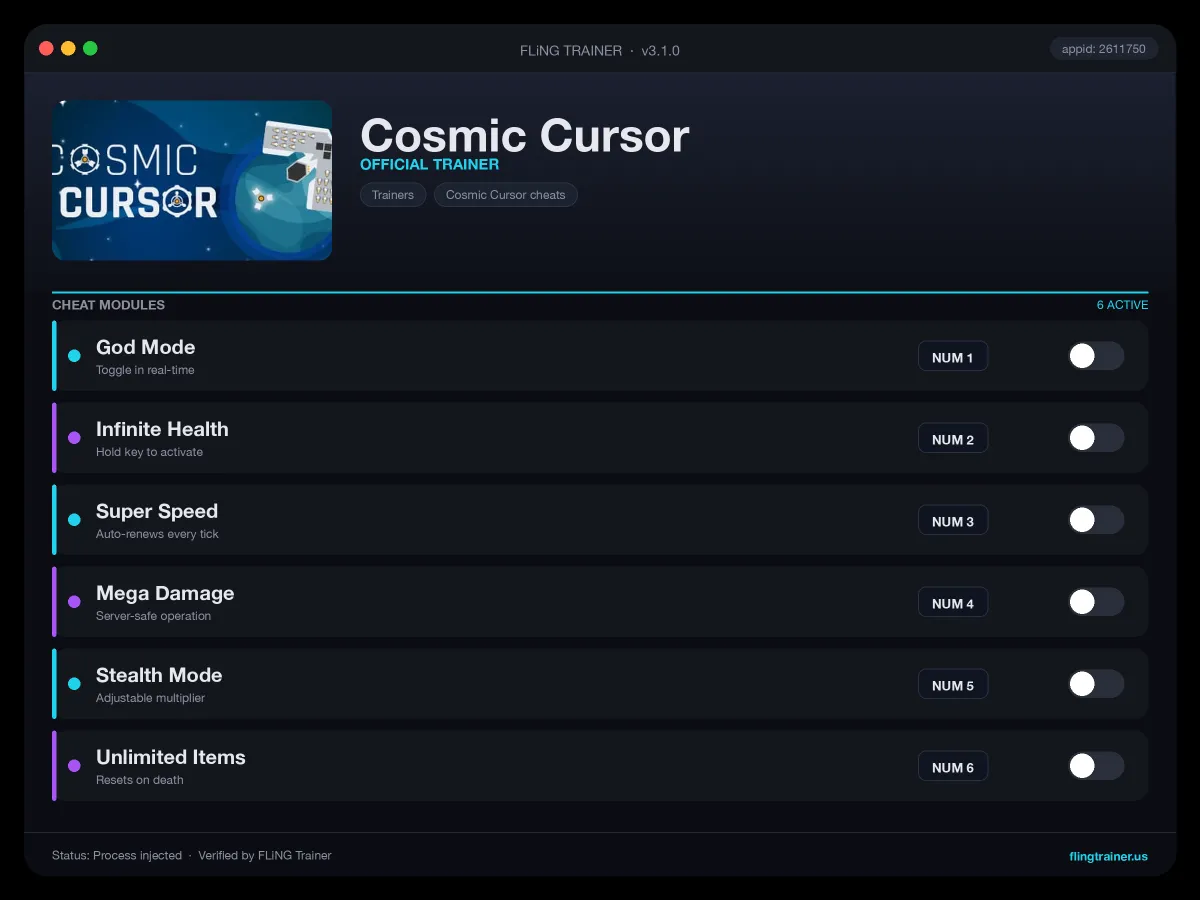Switch on Mega Damage toggle
The image size is (1200, 900).
[1096, 602]
